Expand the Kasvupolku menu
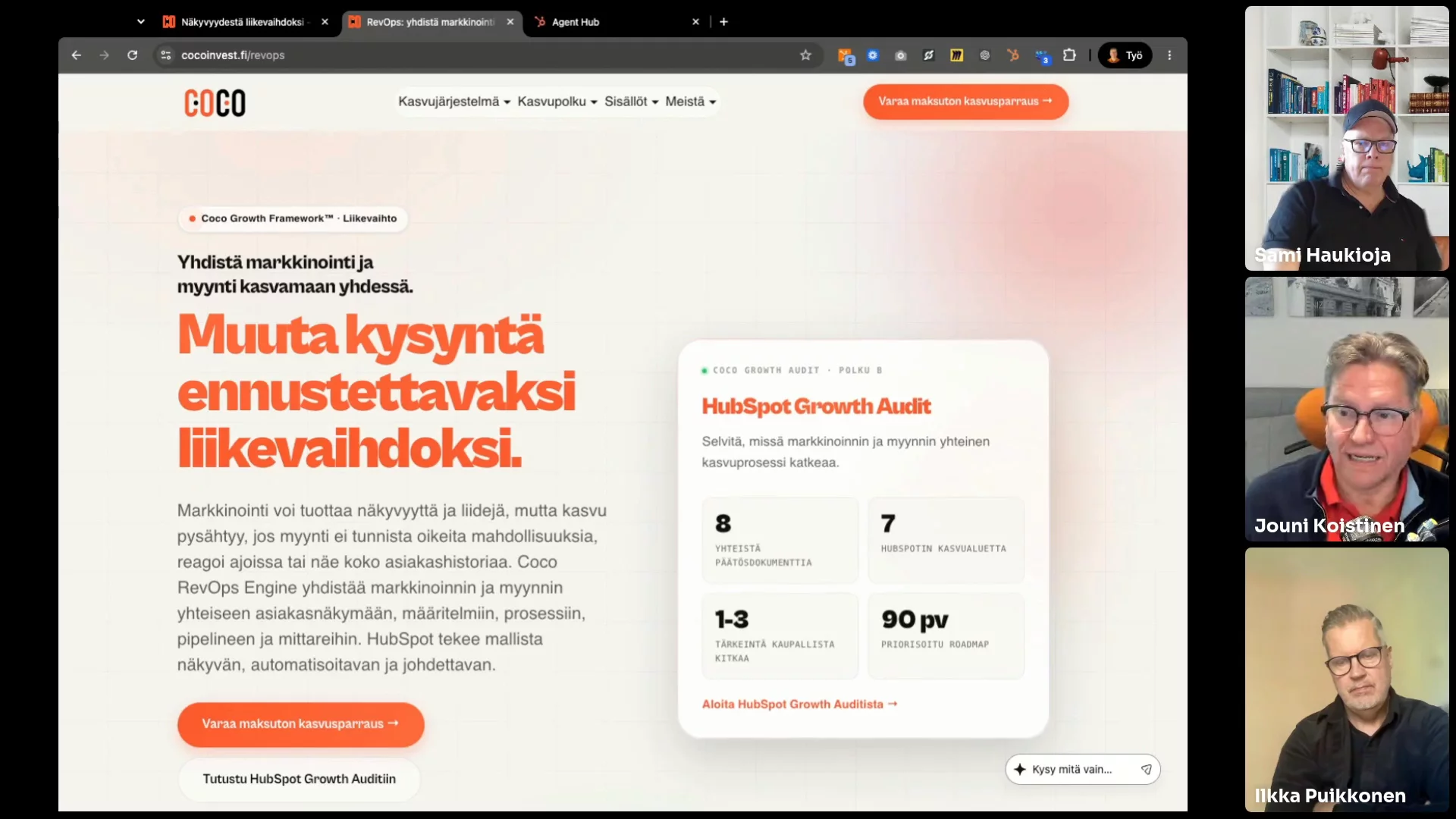This screenshot has width=1456, height=819. point(557,102)
